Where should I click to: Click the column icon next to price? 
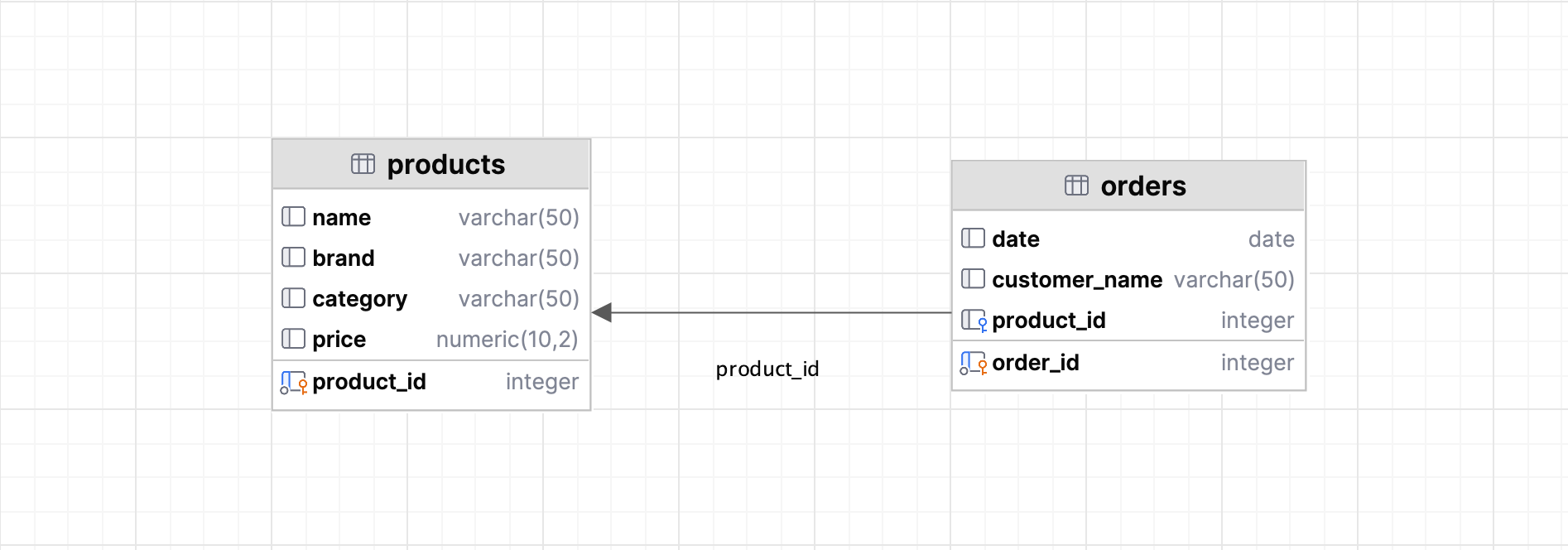(293, 339)
